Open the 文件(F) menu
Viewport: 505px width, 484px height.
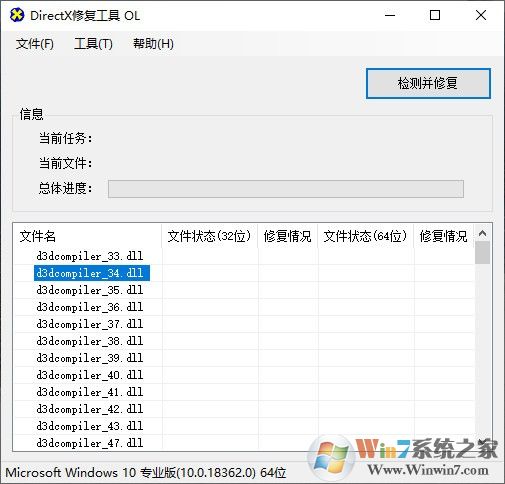35,44
